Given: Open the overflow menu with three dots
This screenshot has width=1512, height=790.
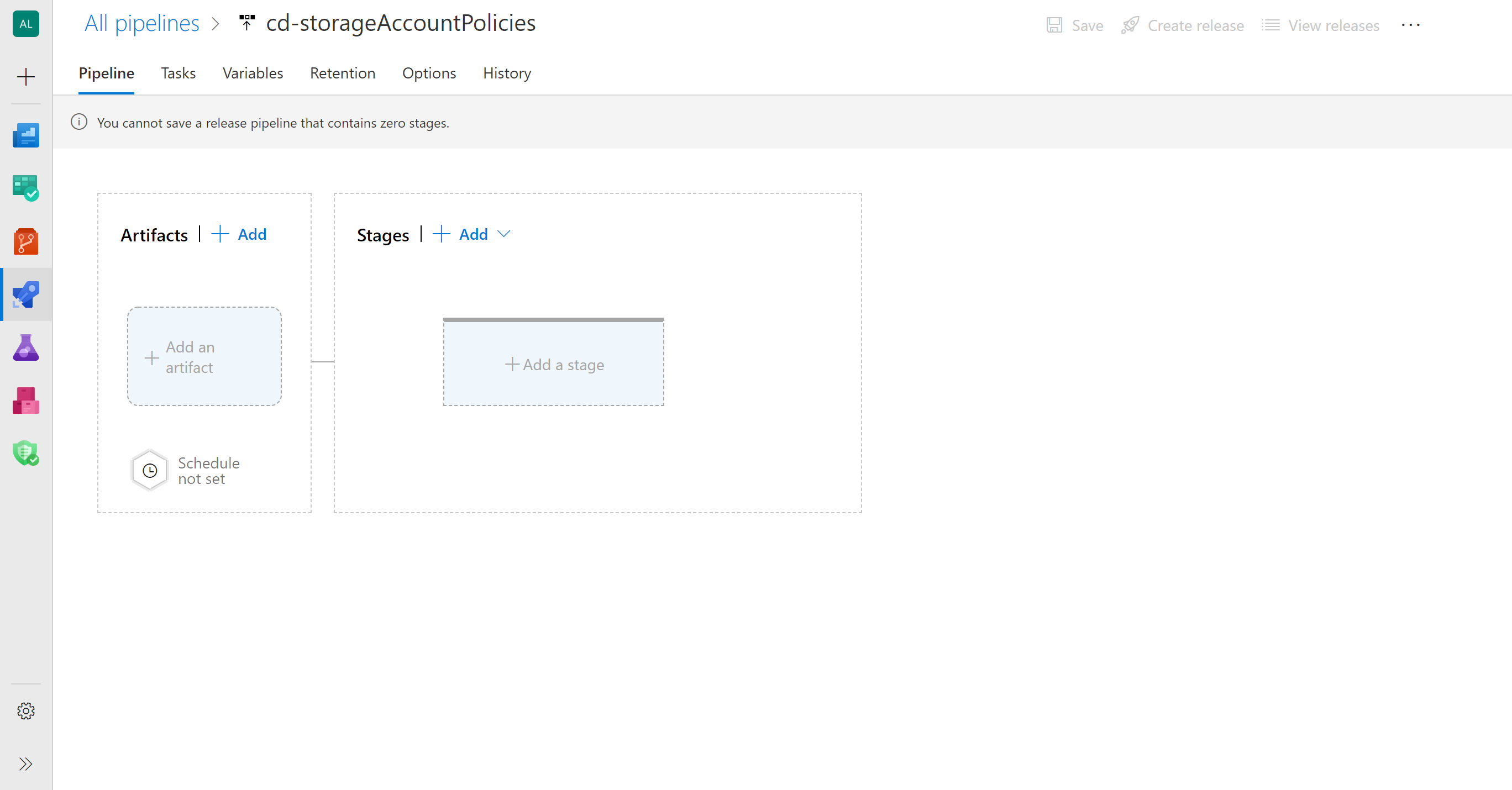Looking at the screenshot, I should (x=1410, y=25).
